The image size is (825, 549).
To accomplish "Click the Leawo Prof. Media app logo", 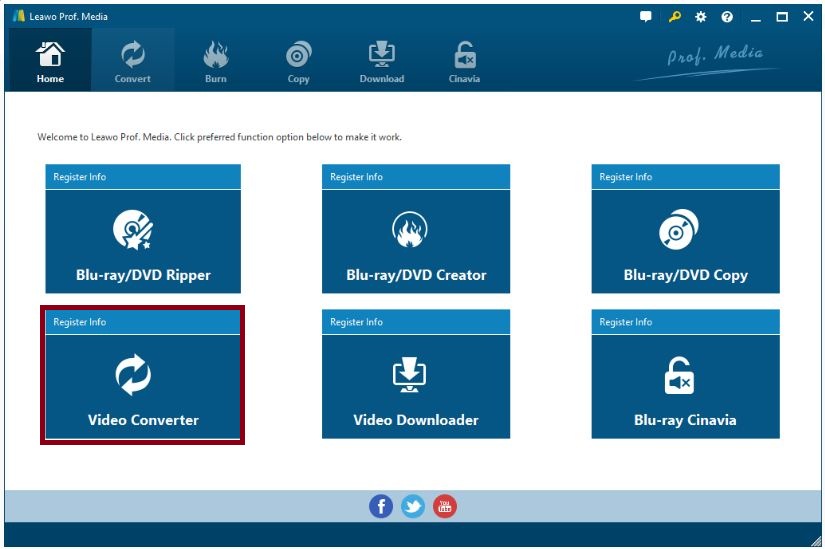I will click(x=17, y=17).
